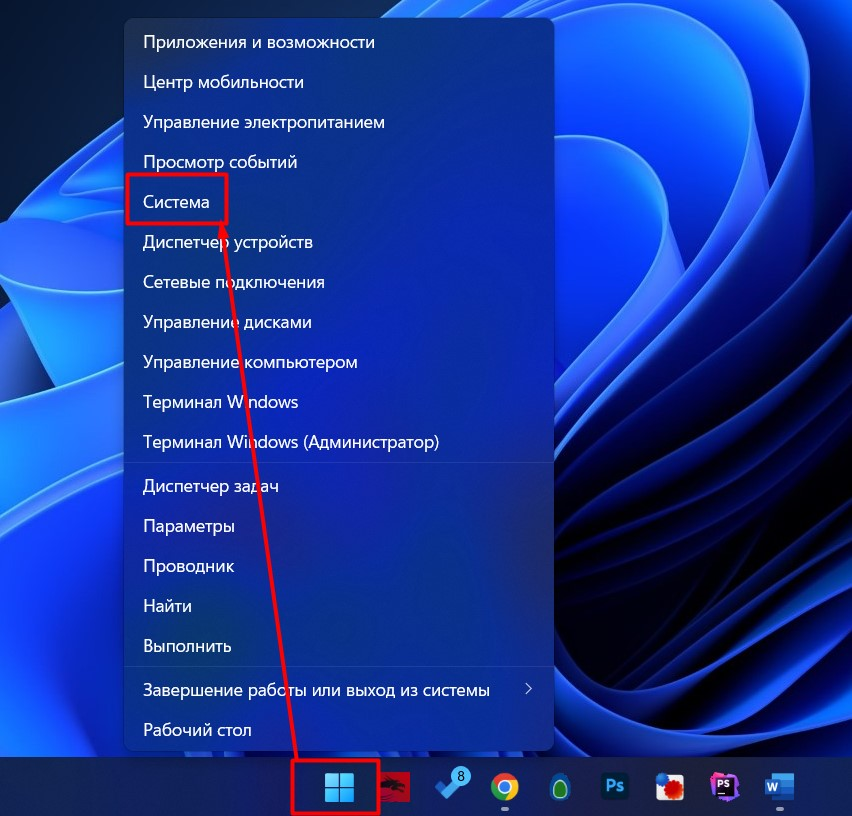Choose Управление электропитанием
Viewport: 852px width, 816px height.
339,122
